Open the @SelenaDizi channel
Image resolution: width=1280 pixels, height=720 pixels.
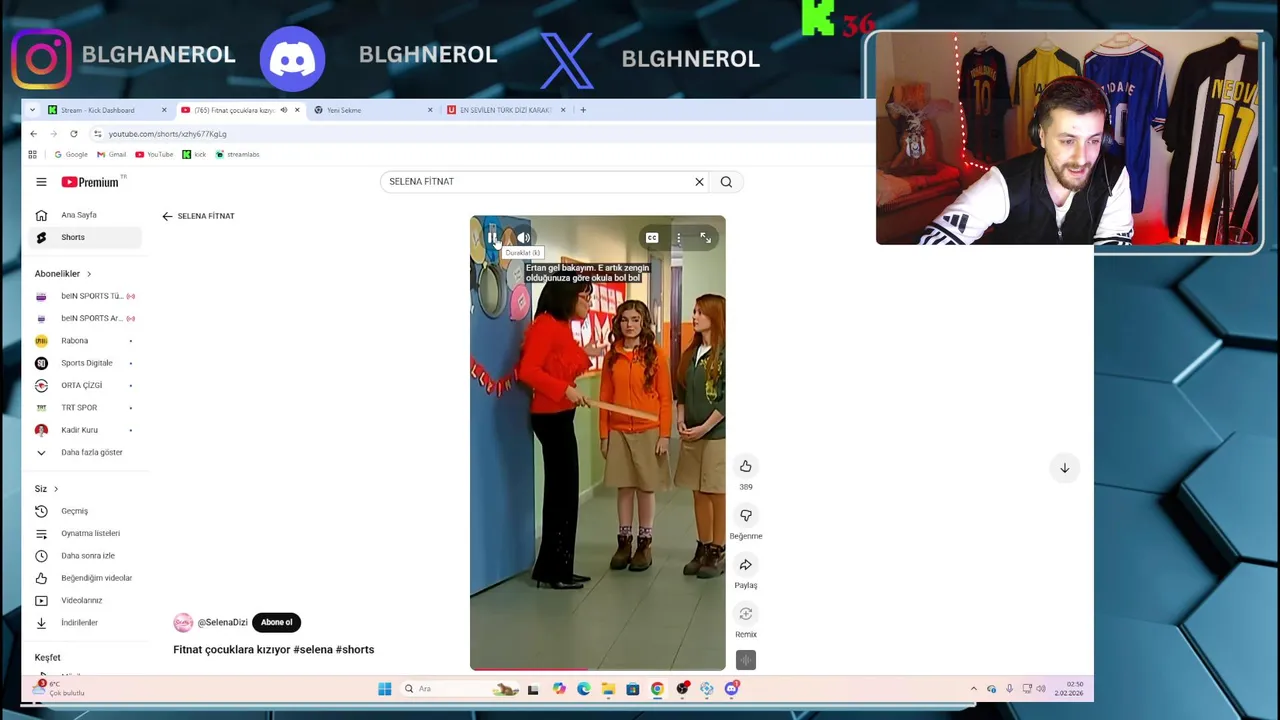point(222,622)
